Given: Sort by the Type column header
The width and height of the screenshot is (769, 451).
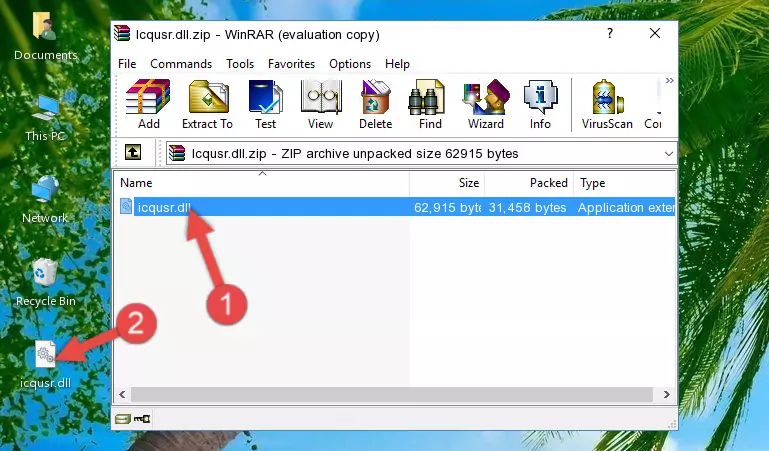Looking at the screenshot, I should pos(625,183).
